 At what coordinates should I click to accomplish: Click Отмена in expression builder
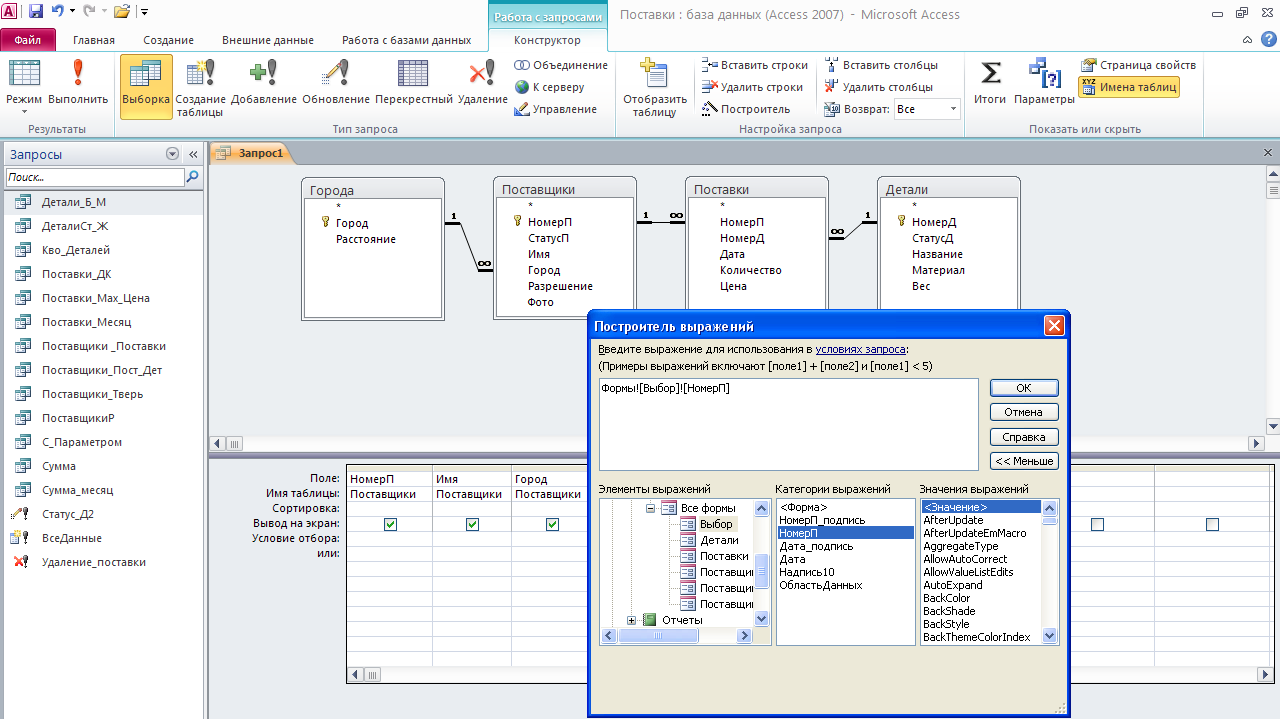[1024, 412]
